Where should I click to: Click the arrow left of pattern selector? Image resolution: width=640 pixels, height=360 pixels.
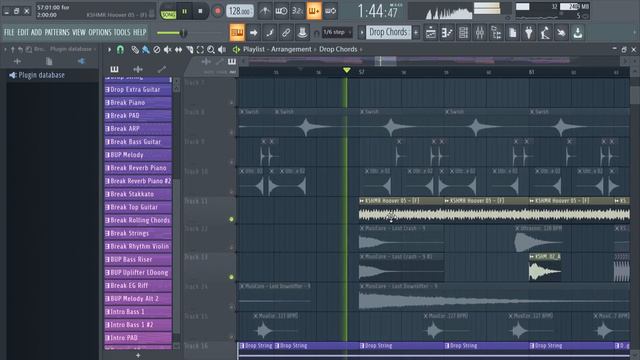click(x=361, y=32)
